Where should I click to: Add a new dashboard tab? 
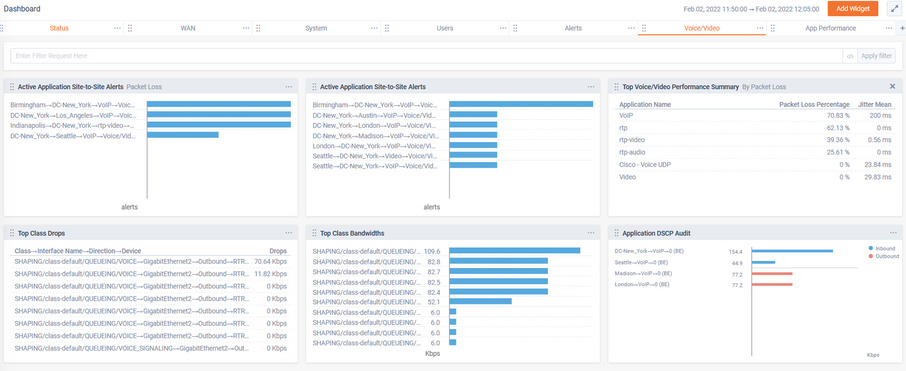(902, 28)
